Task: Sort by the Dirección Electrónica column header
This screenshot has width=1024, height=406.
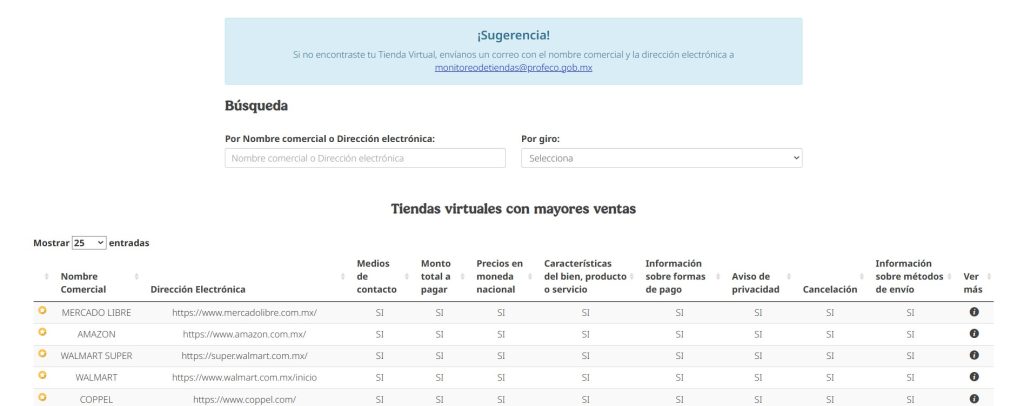Action: [198, 289]
